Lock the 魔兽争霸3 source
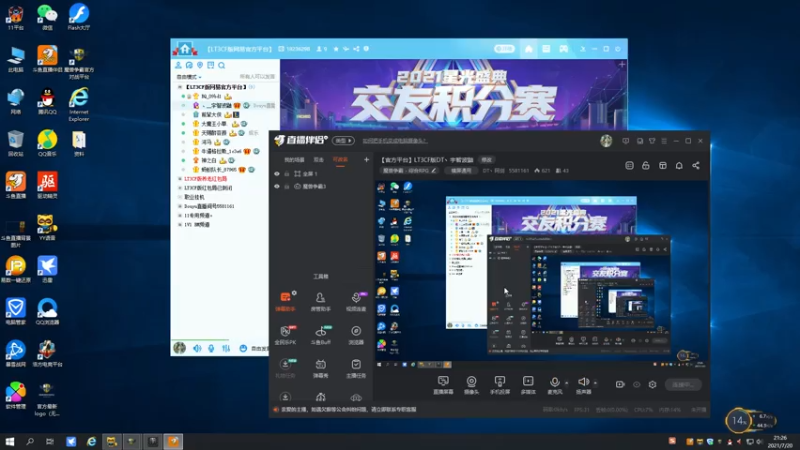The image size is (800, 450). pos(287,186)
